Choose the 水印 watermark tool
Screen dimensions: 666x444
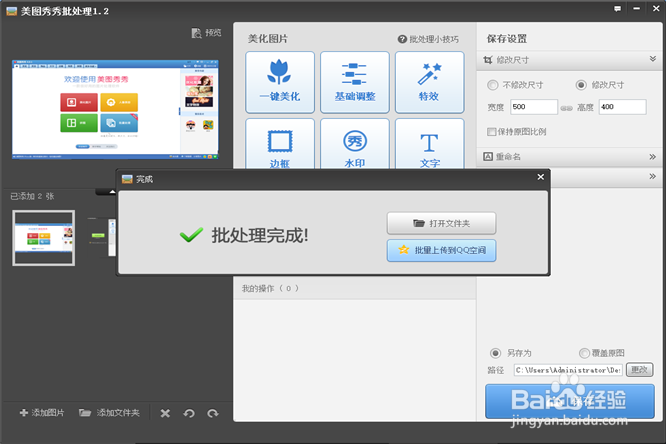(355, 144)
